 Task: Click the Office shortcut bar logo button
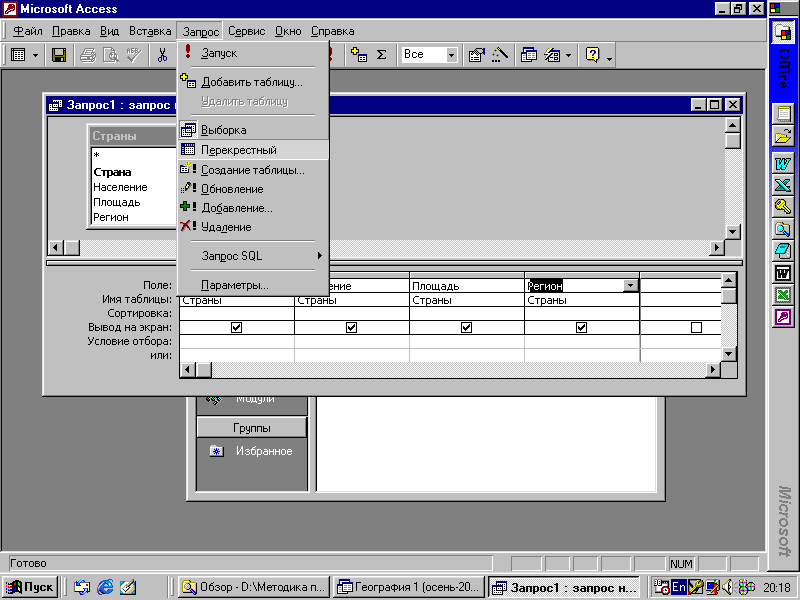tap(783, 32)
